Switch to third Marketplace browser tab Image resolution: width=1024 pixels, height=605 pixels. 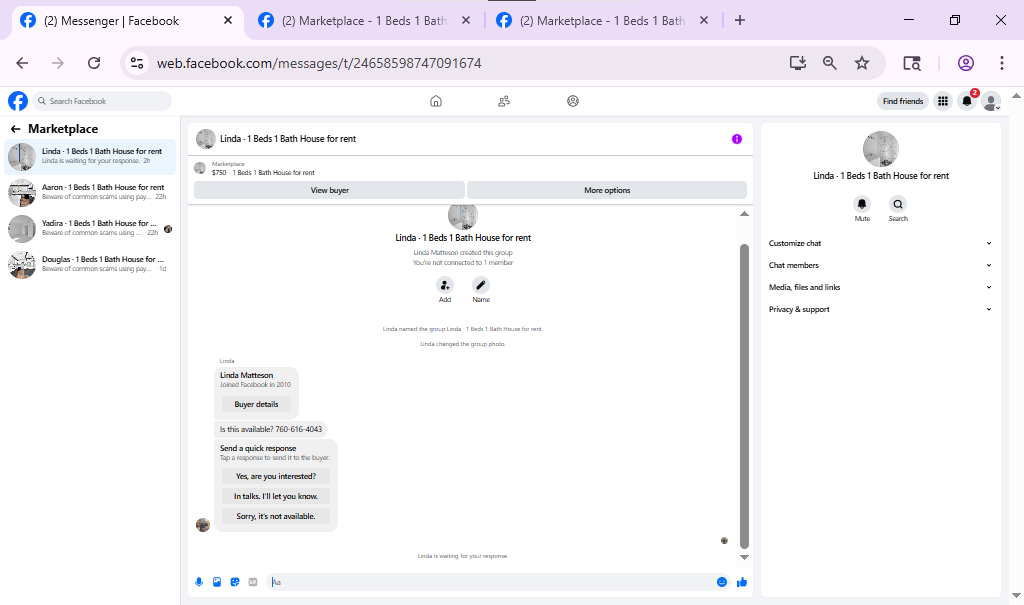tap(601, 21)
